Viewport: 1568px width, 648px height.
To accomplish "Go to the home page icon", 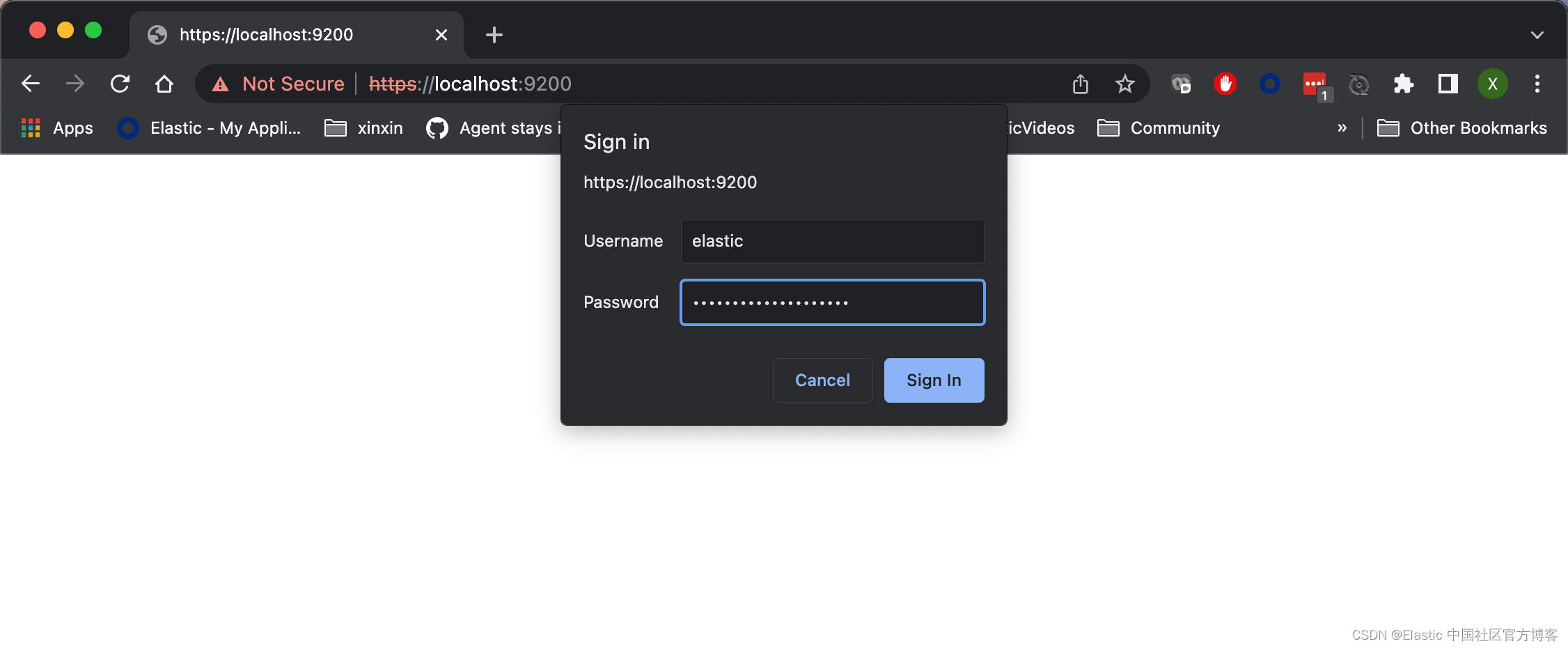I will 164,84.
